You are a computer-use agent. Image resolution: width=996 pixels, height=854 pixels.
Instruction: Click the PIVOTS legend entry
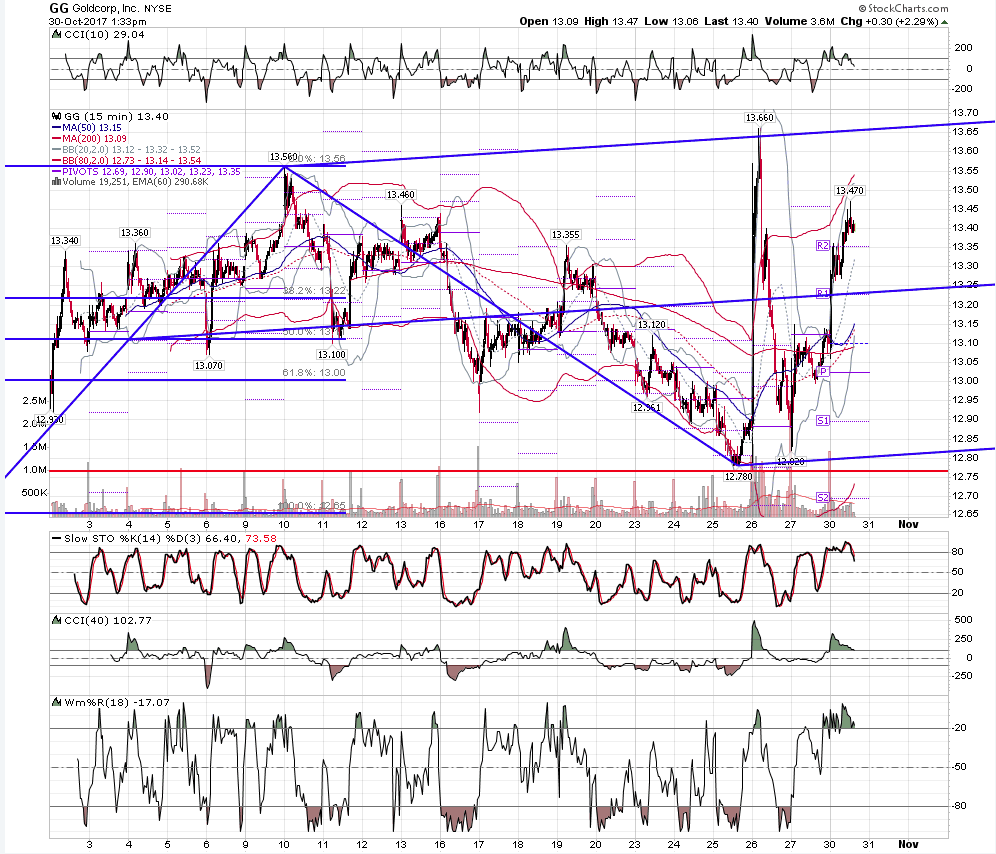pyautogui.click(x=146, y=172)
